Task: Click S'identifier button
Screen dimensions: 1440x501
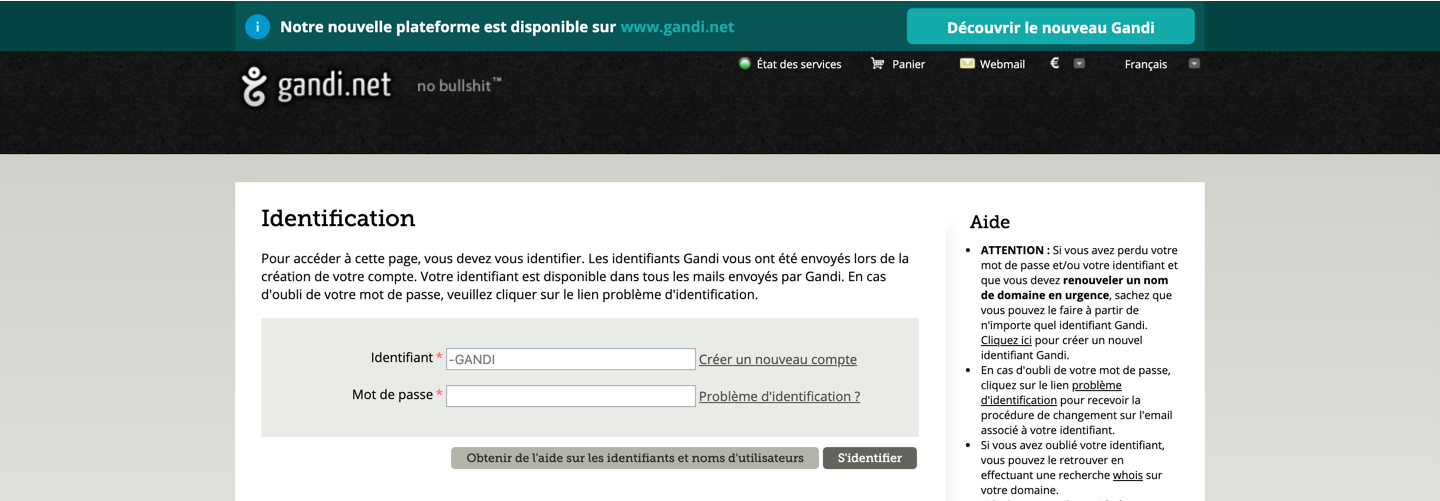Action: click(870, 458)
